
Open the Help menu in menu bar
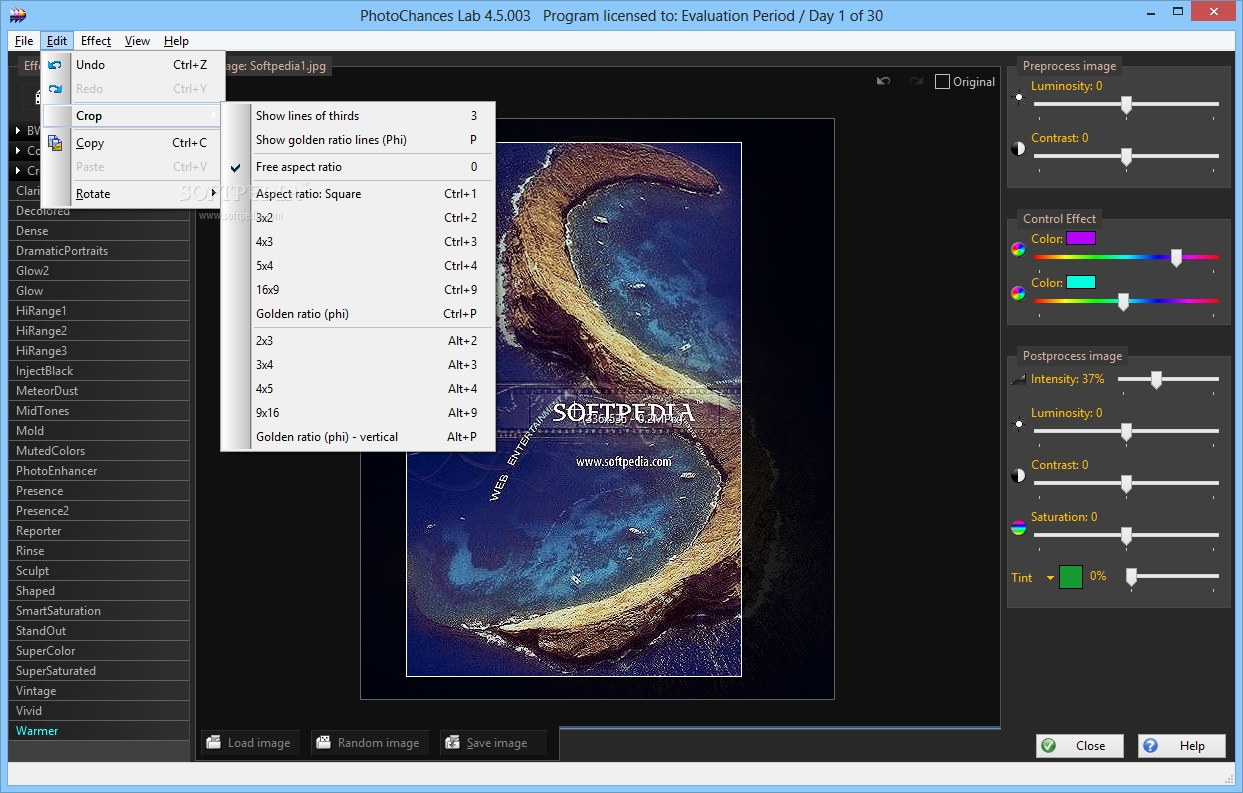(x=176, y=41)
